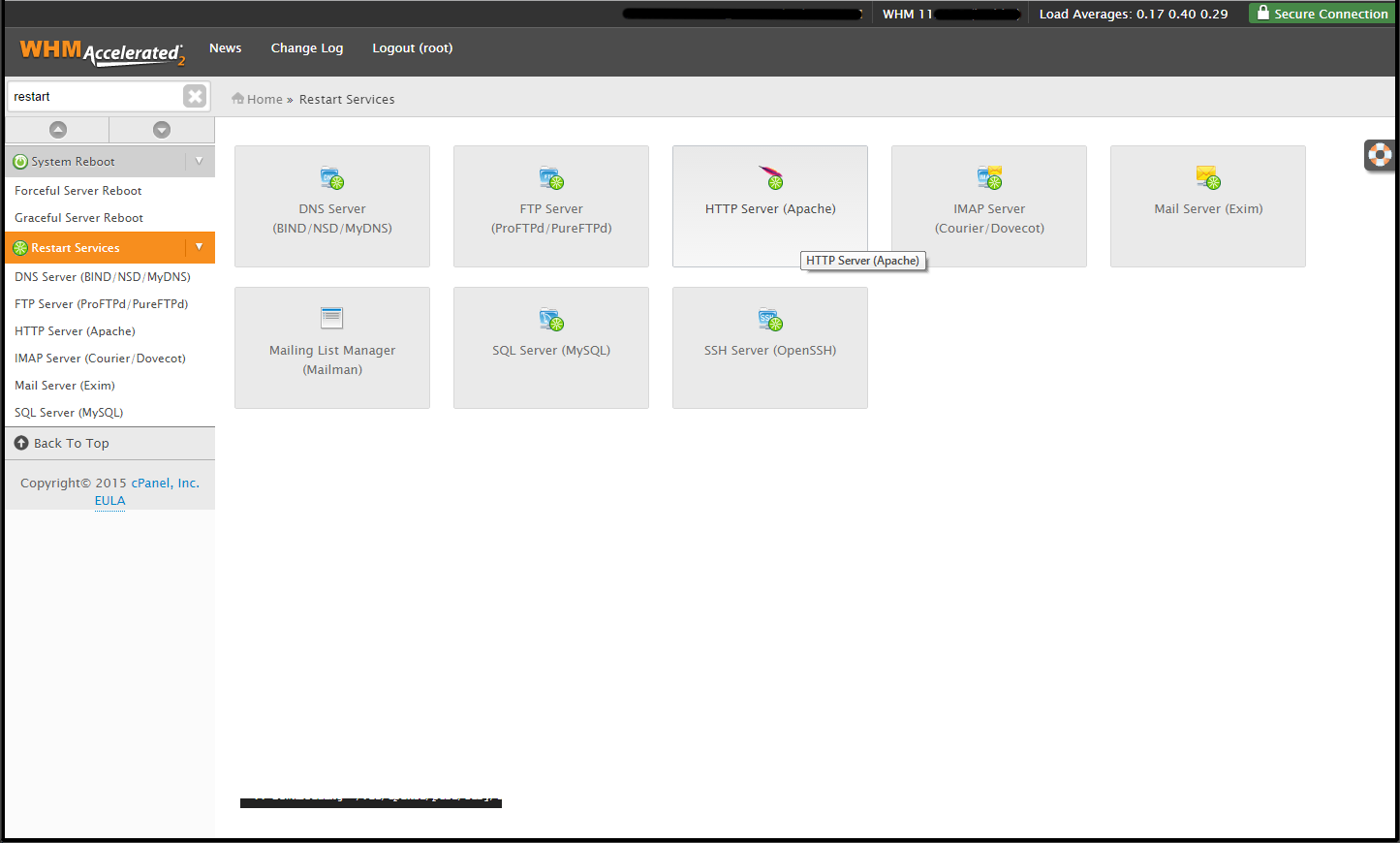Click the SQL Server (MySQL) tile icon

pyautogui.click(x=551, y=319)
